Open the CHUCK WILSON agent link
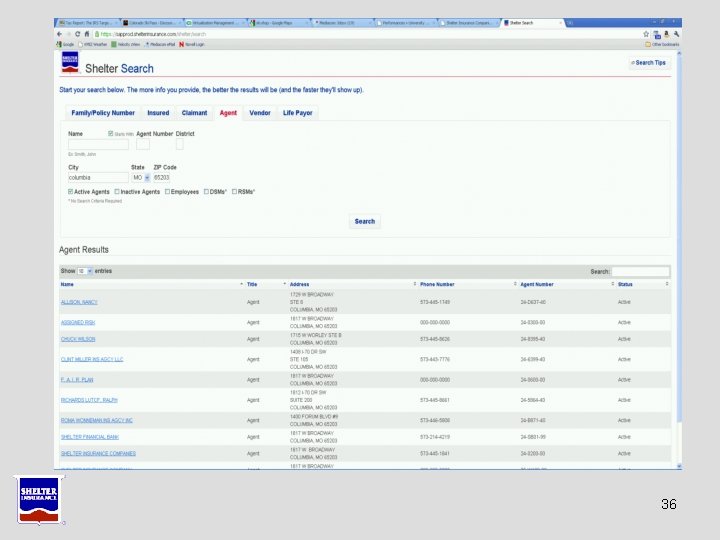Viewport: 720px width, 540px height. point(78,339)
